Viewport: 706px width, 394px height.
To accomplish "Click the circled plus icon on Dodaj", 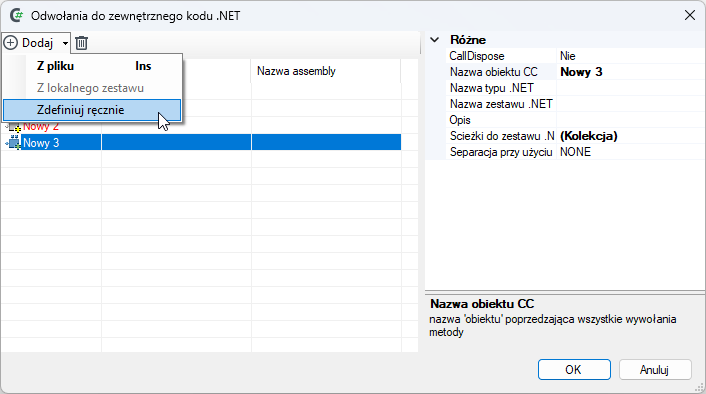I will (11, 43).
